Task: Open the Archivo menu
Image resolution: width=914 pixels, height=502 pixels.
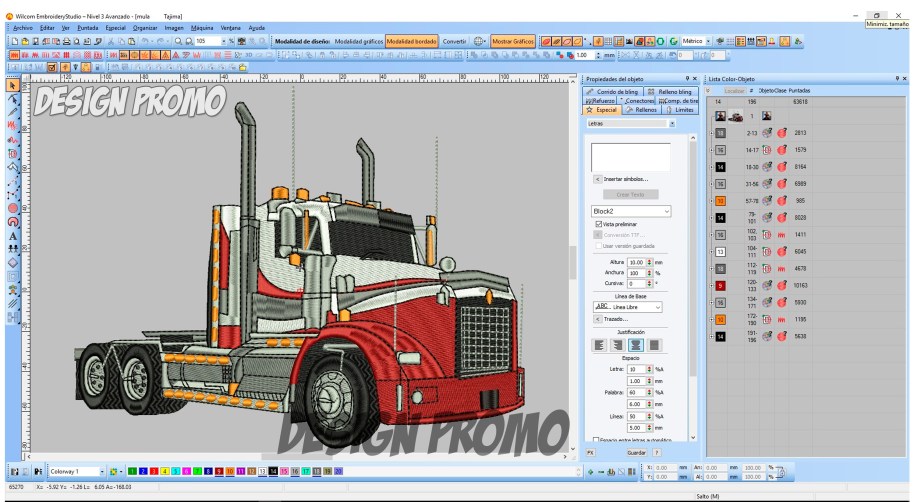Action: click(23, 27)
